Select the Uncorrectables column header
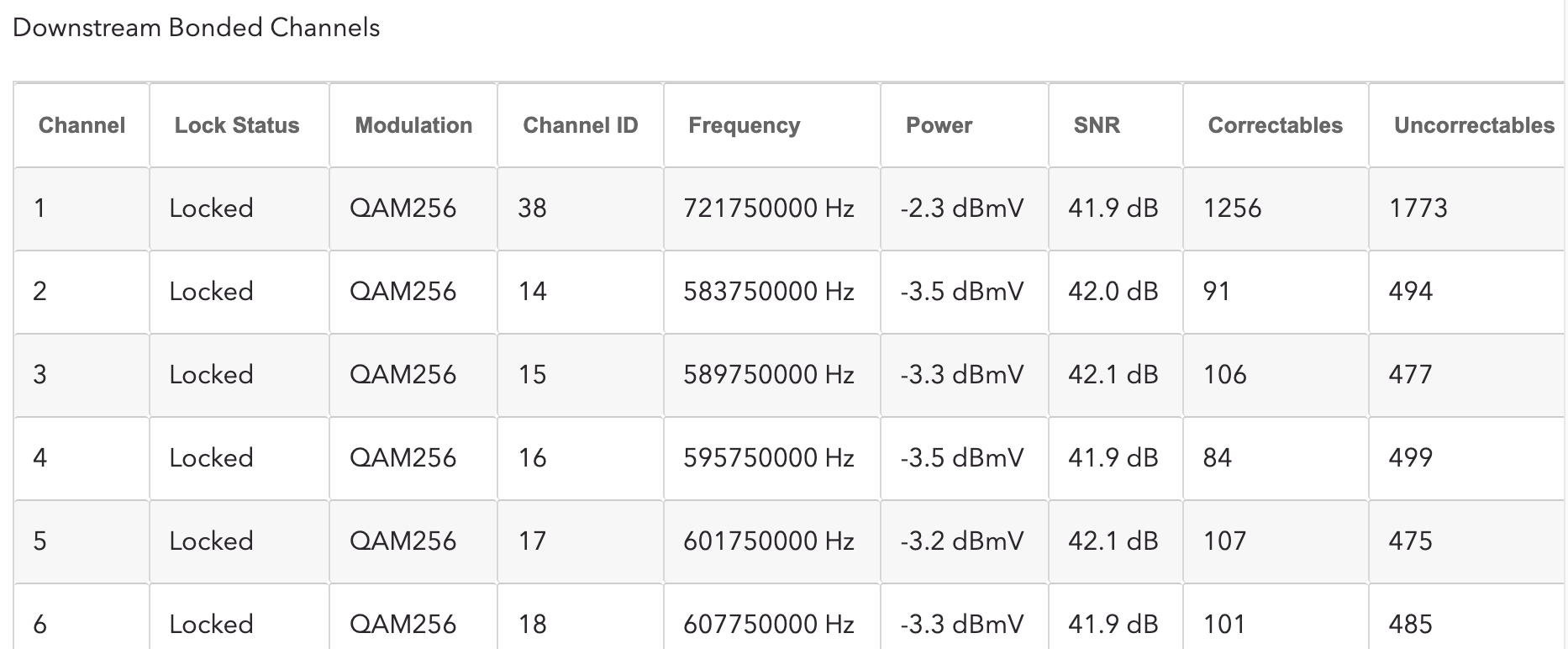 1474,125
